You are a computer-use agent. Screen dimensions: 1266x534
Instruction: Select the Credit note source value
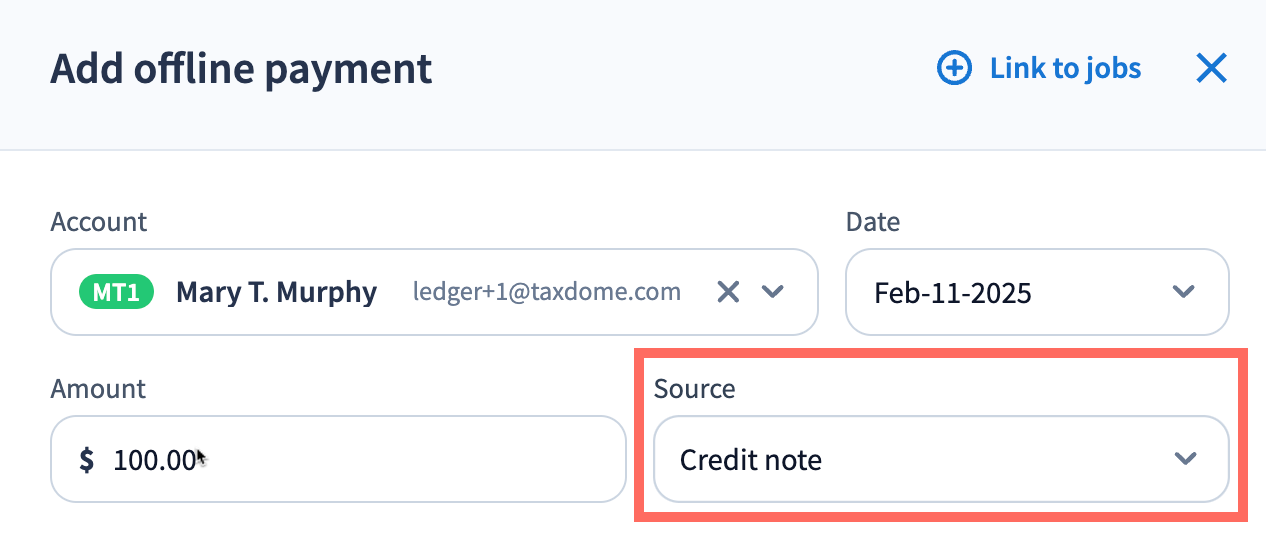pyautogui.click(x=751, y=460)
